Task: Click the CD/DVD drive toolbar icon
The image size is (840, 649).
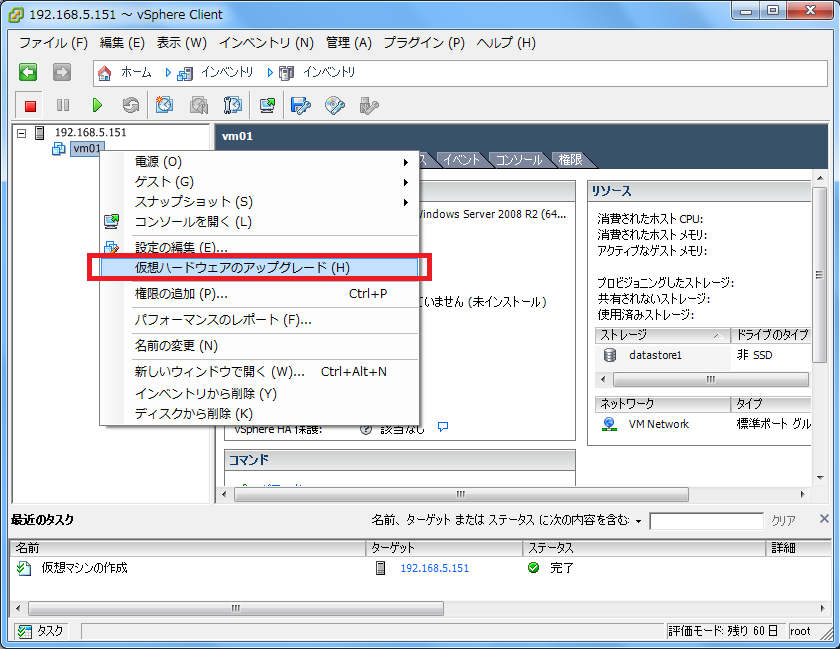Action: click(x=335, y=106)
